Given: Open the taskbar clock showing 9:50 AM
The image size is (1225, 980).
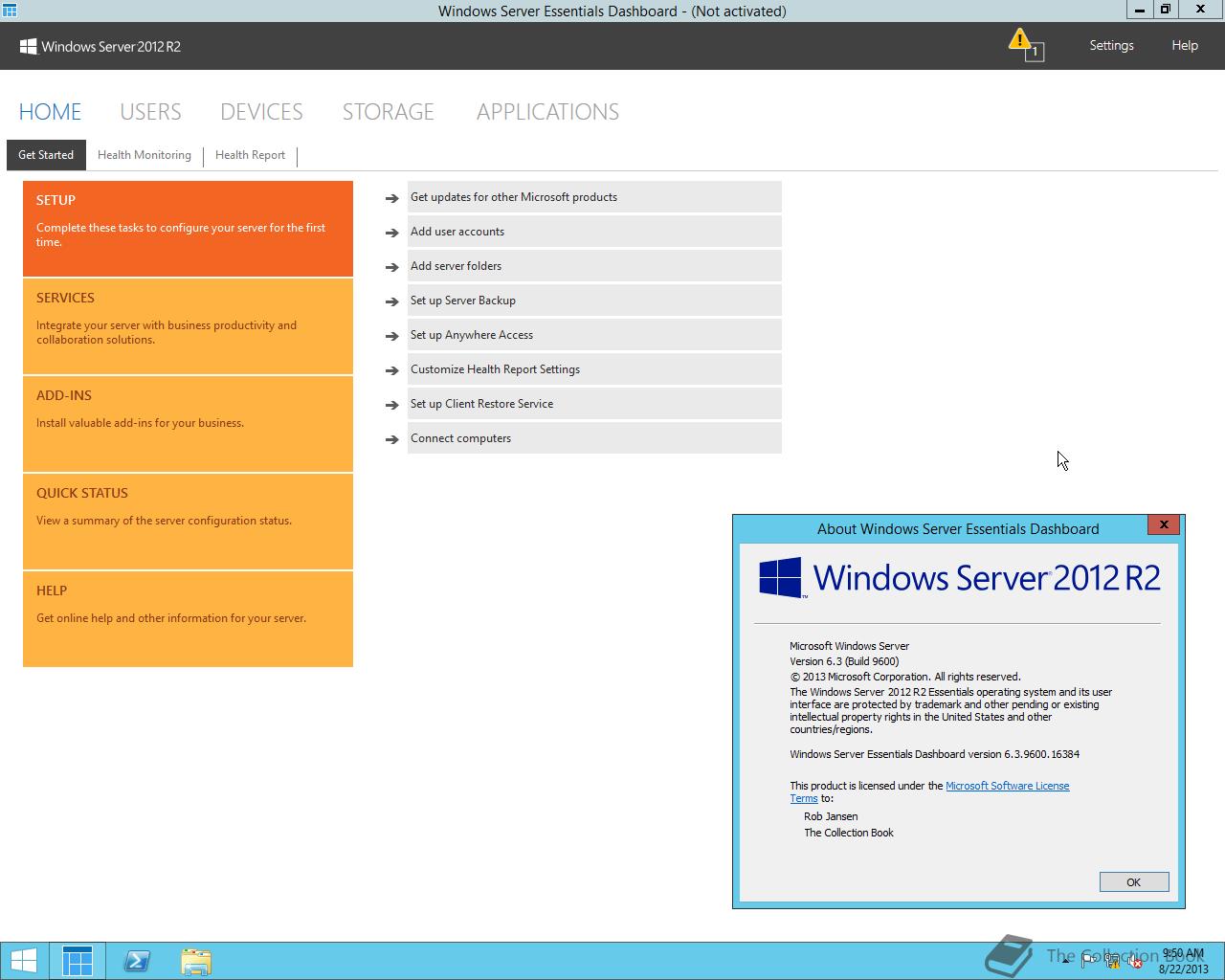Looking at the screenshot, I should pyautogui.click(x=1184, y=961).
